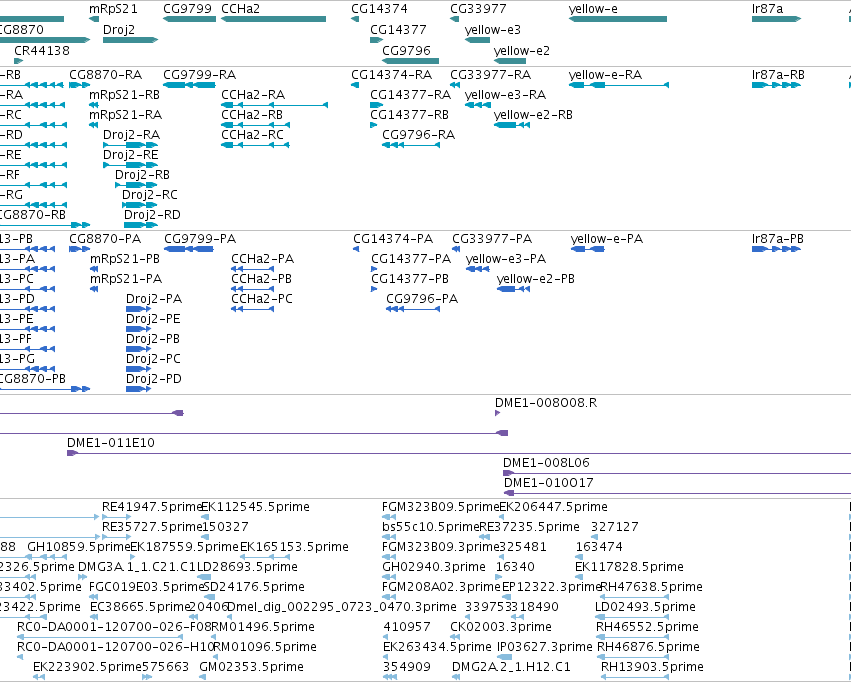Image resolution: width=851 pixels, height=682 pixels.
Task: Click the Droj2-PD protein label
Action: pyautogui.click(x=154, y=378)
